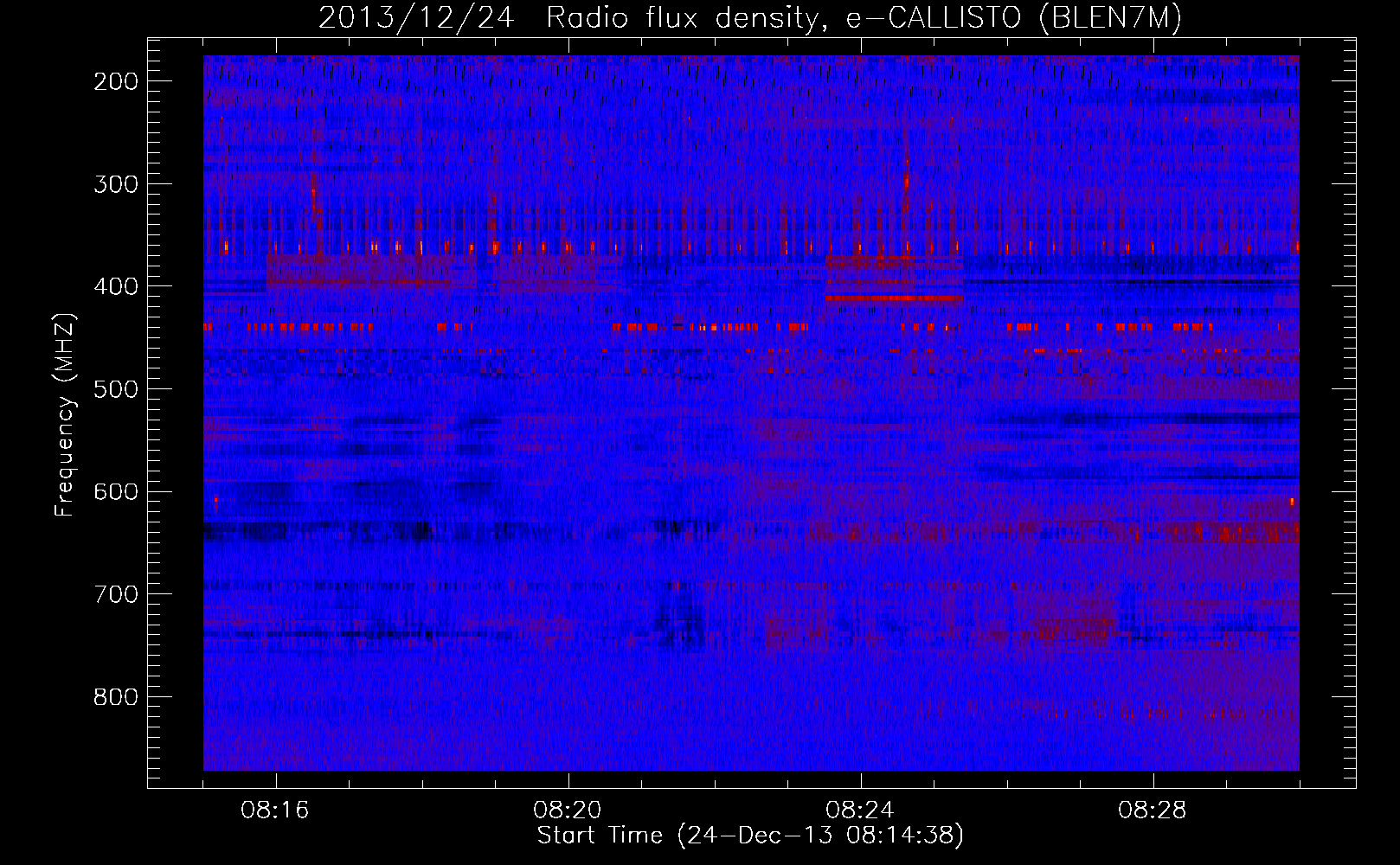This screenshot has height=865, width=1400.
Task: Click the 08:16 time tick label
Action: [x=276, y=811]
